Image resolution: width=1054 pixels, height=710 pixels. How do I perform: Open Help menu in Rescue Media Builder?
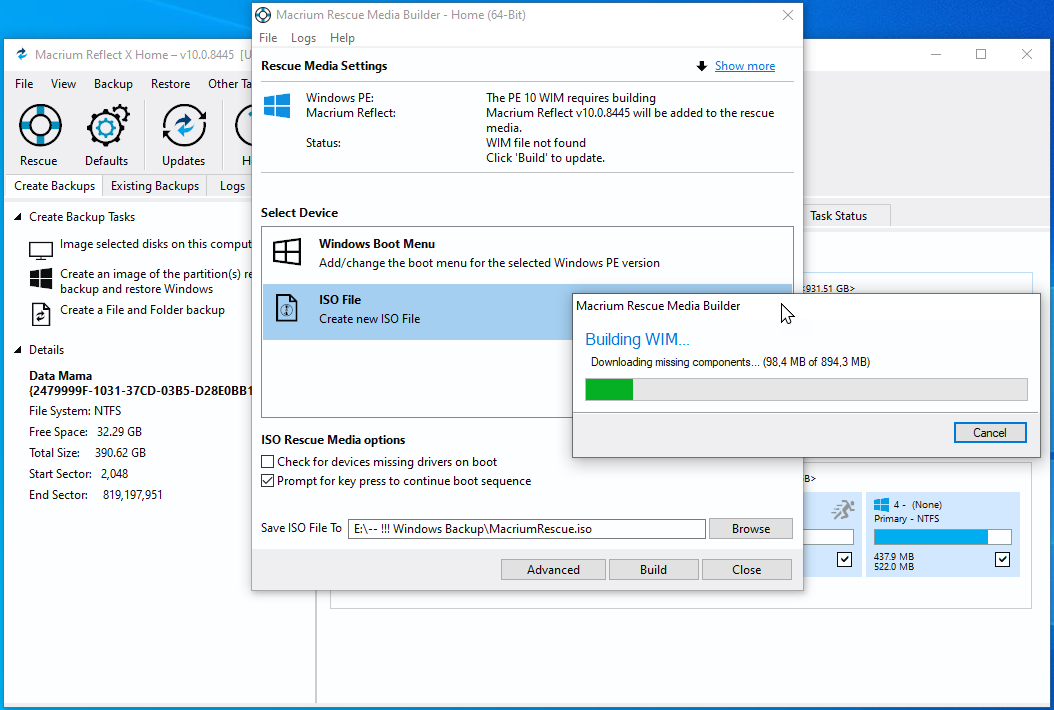(342, 38)
